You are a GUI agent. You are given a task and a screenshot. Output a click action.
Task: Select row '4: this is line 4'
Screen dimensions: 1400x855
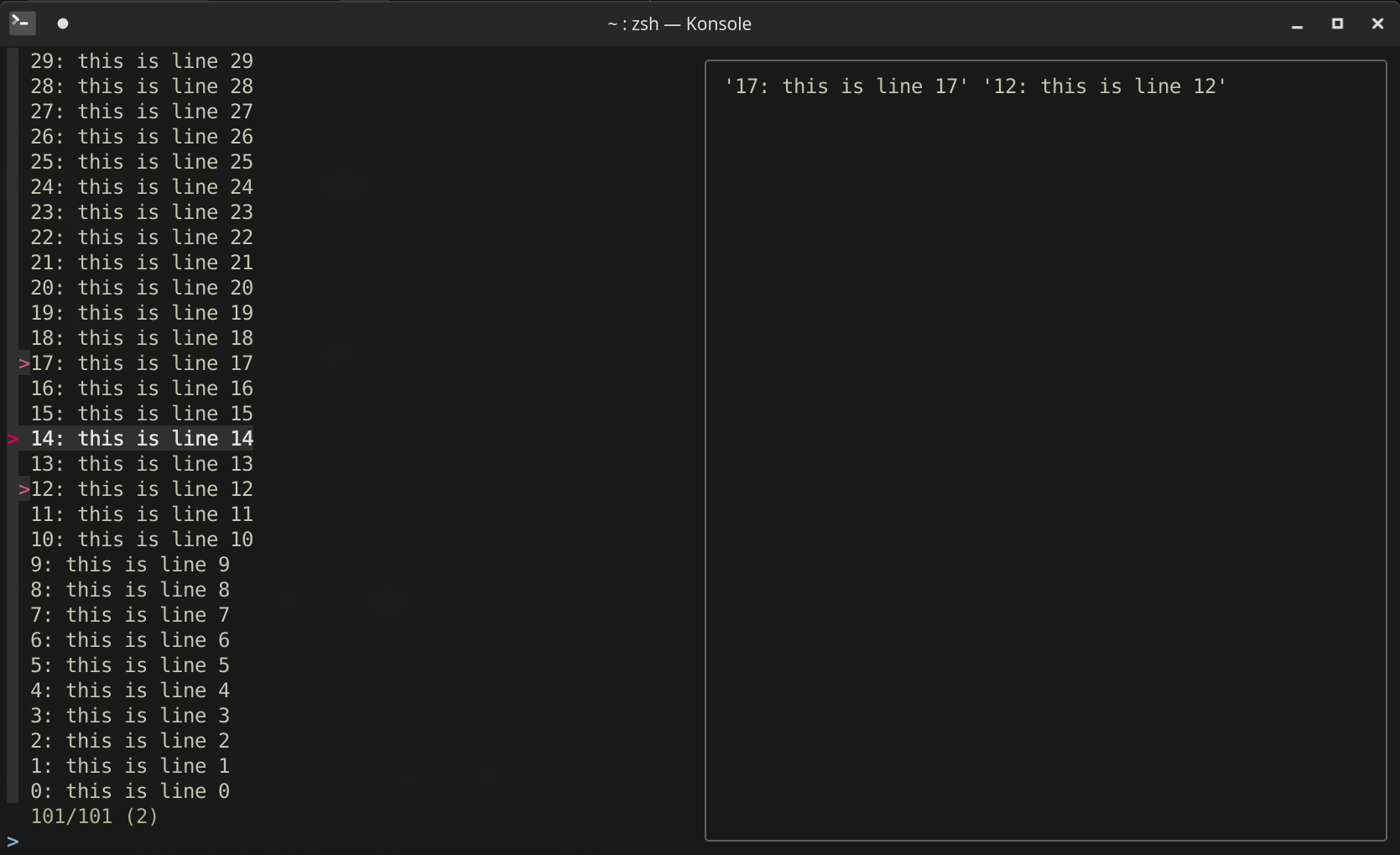(130, 691)
